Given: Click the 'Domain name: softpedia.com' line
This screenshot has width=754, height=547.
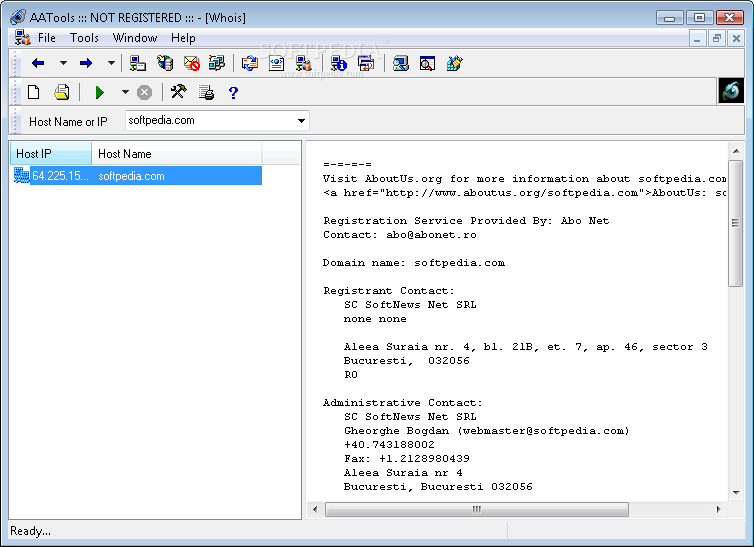Looking at the screenshot, I should (x=414, y=263).
